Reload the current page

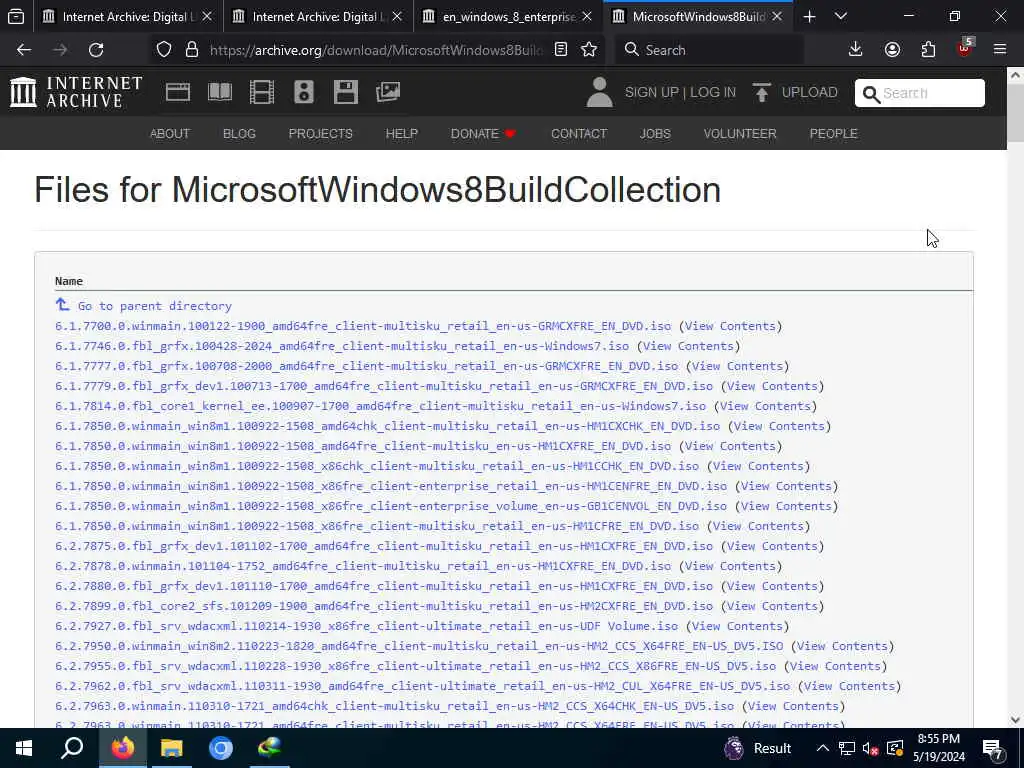point(96,50)
